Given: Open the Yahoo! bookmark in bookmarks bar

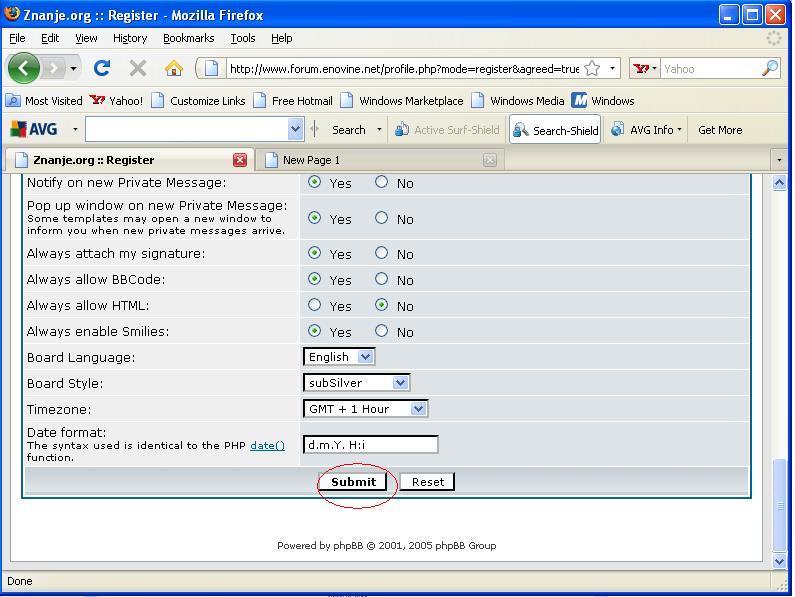Looking at the screenshot, I should [117, 101].
